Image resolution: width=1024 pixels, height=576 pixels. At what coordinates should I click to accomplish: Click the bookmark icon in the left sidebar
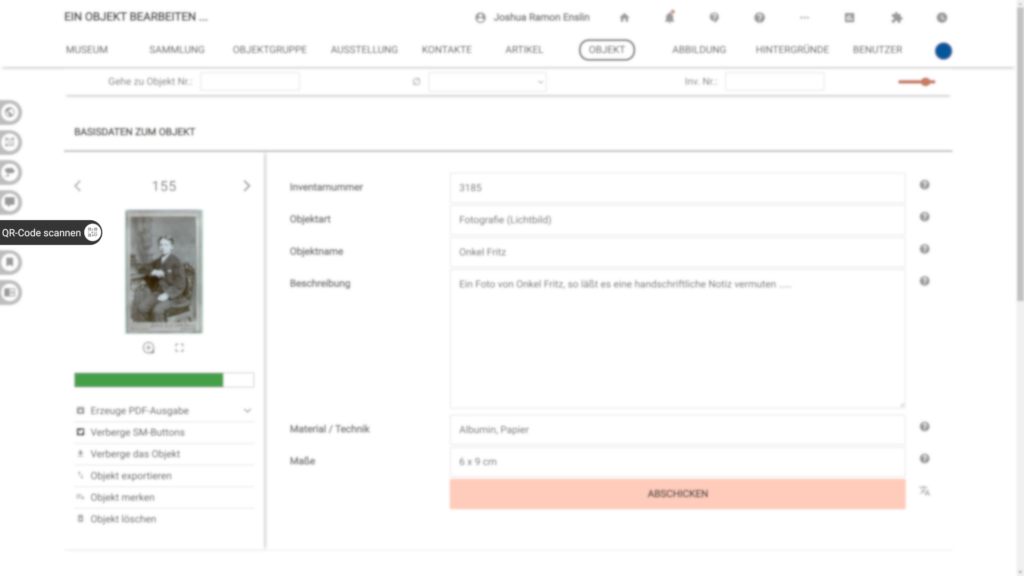coord(10,263)
